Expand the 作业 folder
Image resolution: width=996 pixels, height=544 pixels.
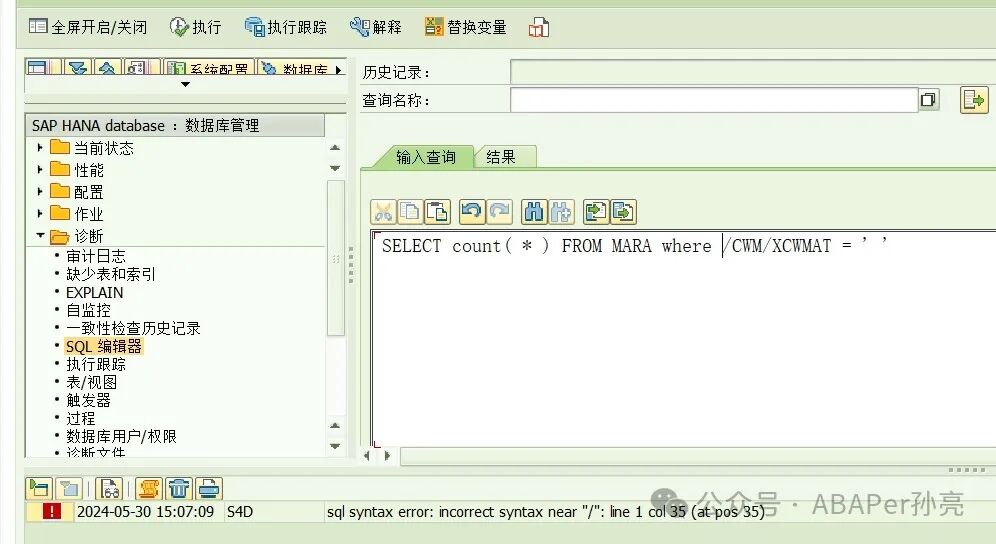tap(40, 214)
